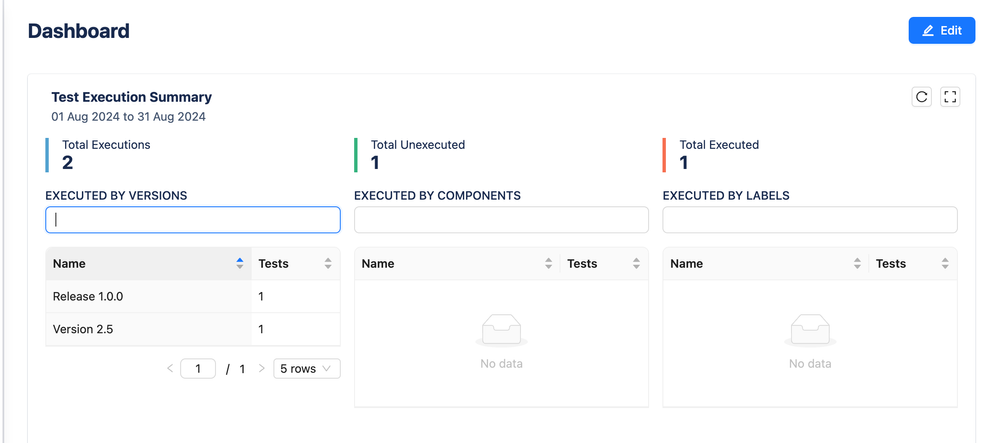This screenshot has height=443, width=999.
Task: Click the Total Unexecuted stat
Action: tap(417, 154)
